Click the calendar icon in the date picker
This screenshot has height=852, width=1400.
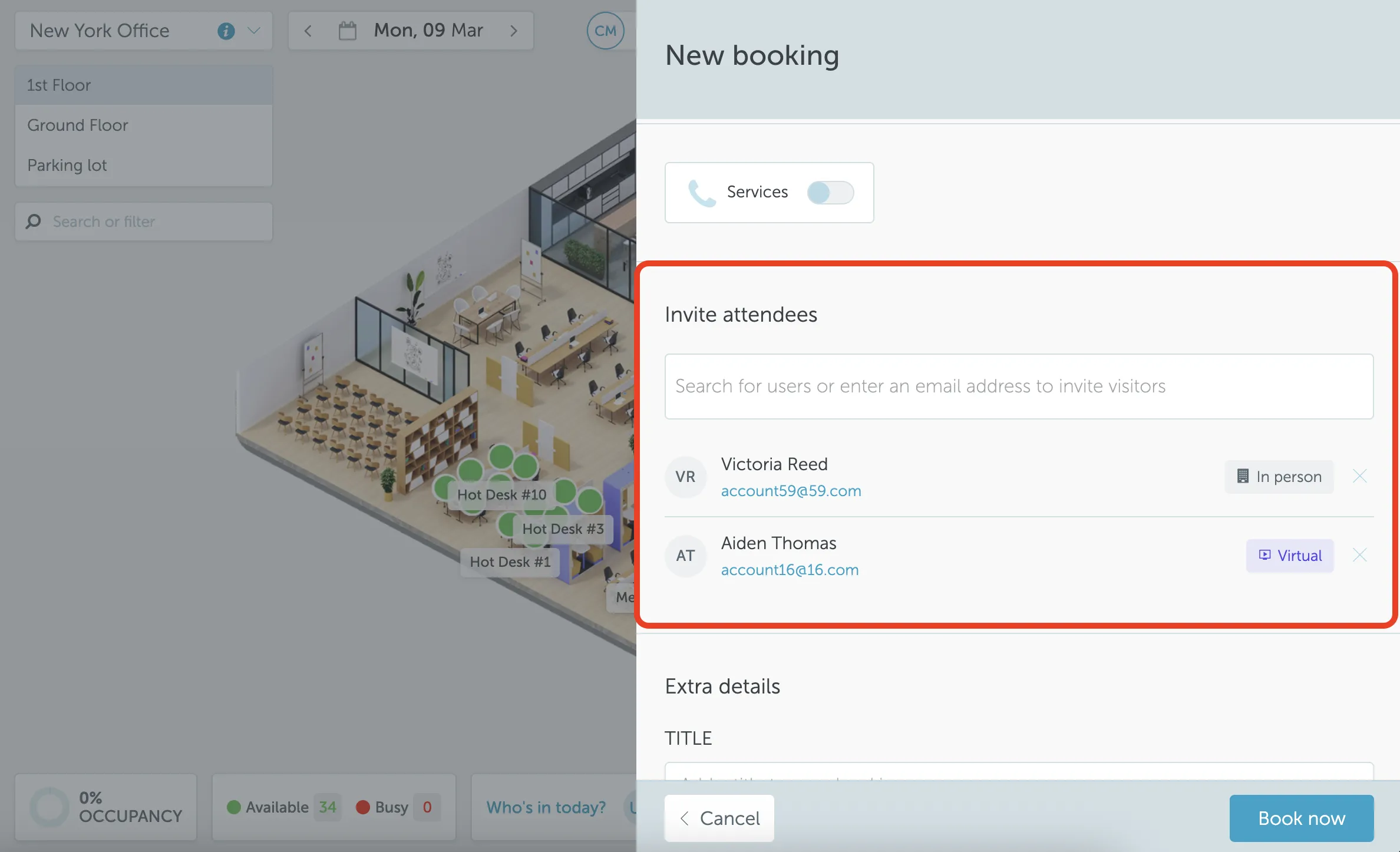[x=348, y=31]
